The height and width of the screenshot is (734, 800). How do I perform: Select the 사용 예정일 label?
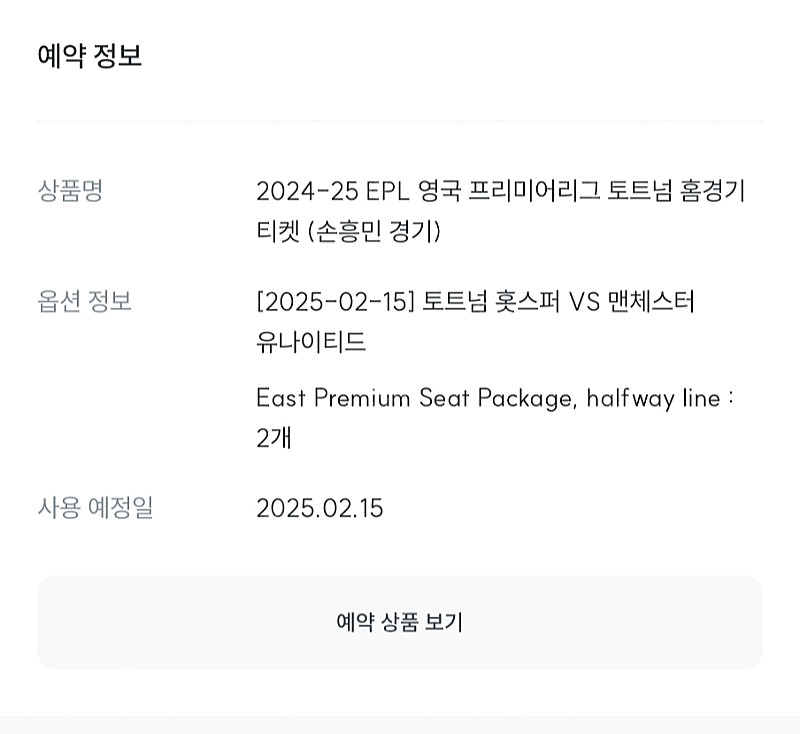(95, 508)
